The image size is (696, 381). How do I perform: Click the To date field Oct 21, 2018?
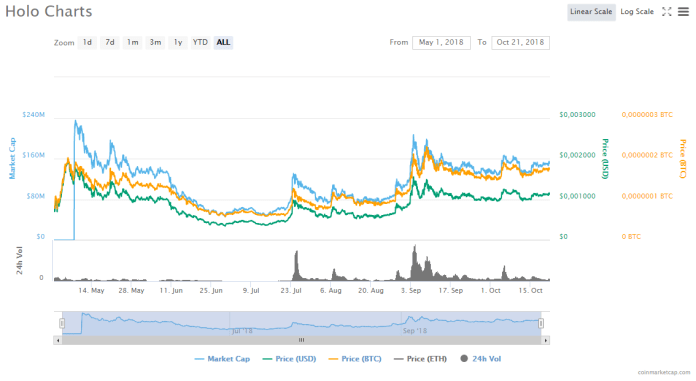tap(520, 43)
